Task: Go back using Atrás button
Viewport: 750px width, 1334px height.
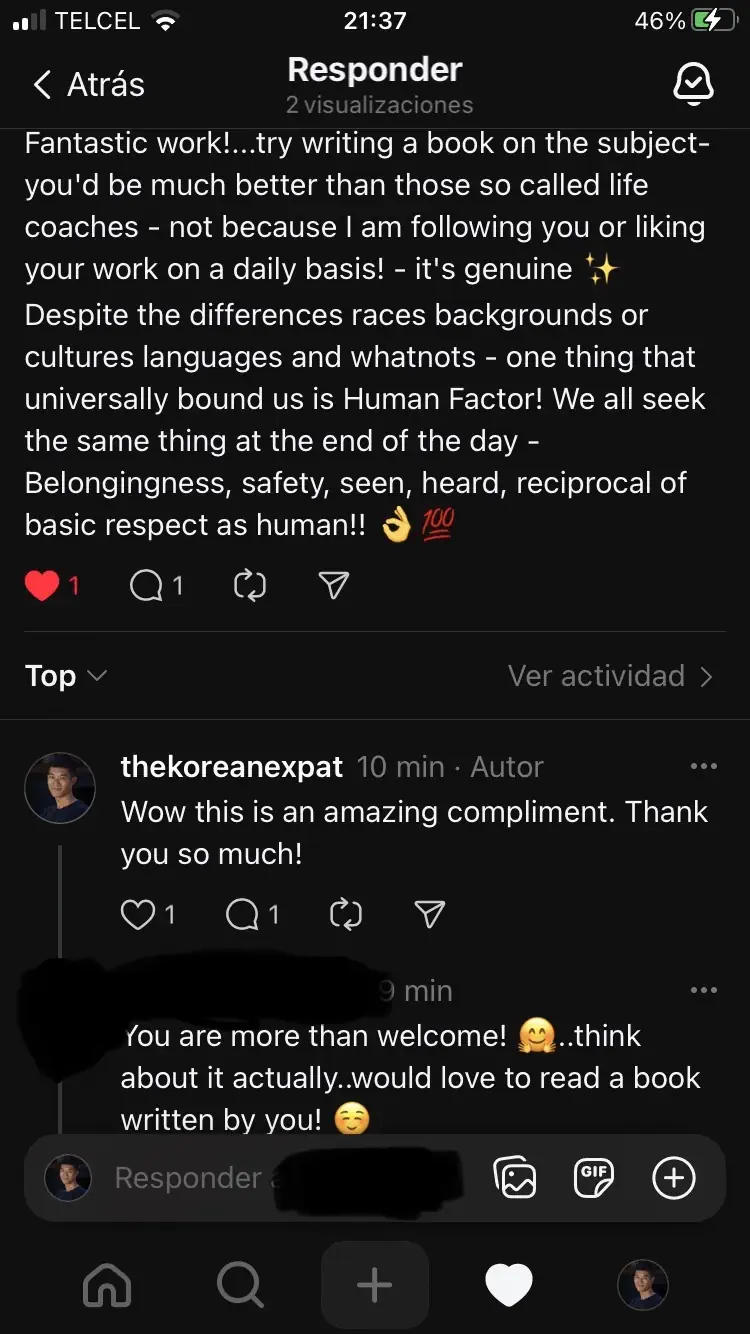Action: [x=88, y=85]
